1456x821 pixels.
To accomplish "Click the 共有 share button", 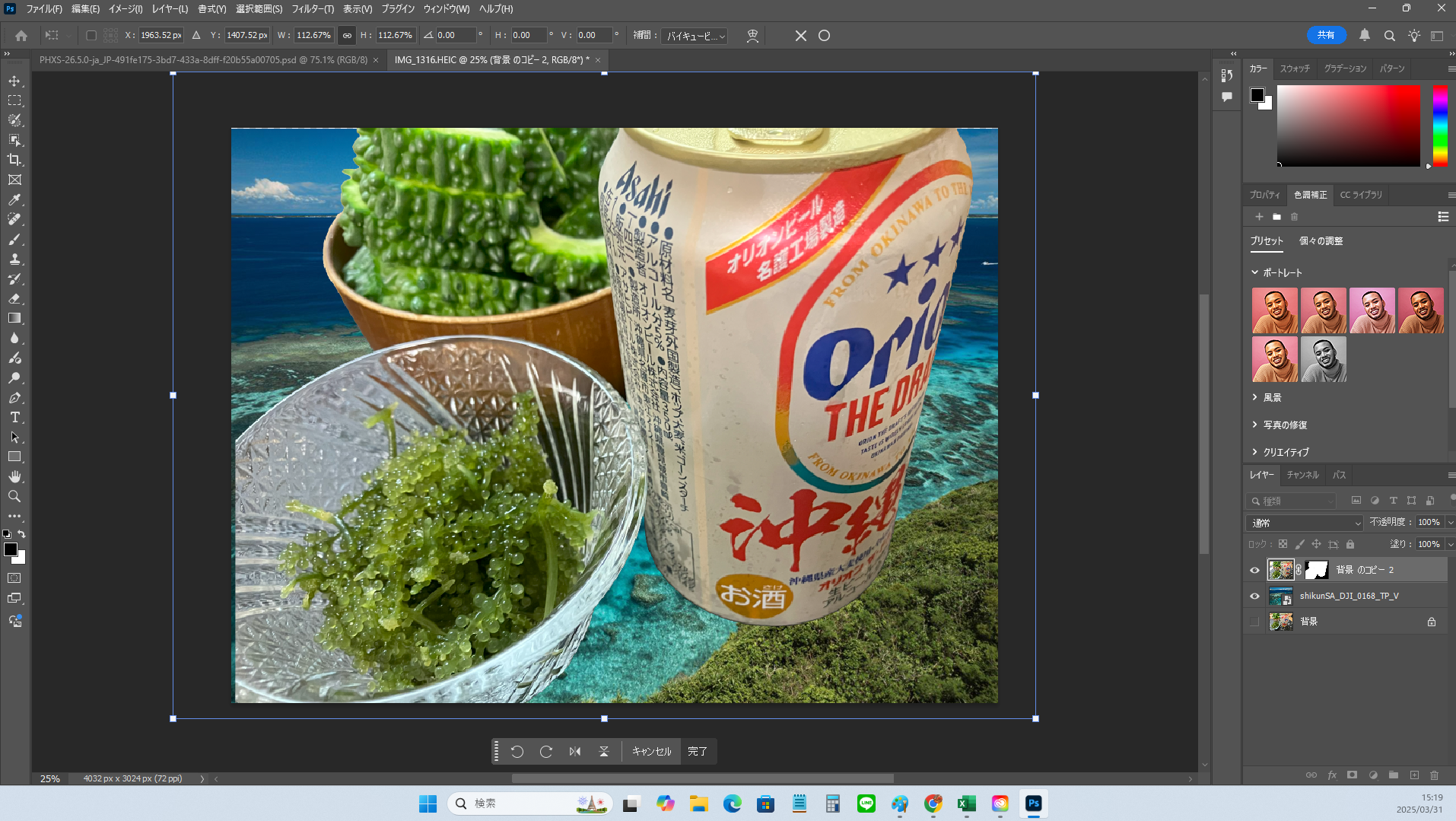I will (1326, 35).
